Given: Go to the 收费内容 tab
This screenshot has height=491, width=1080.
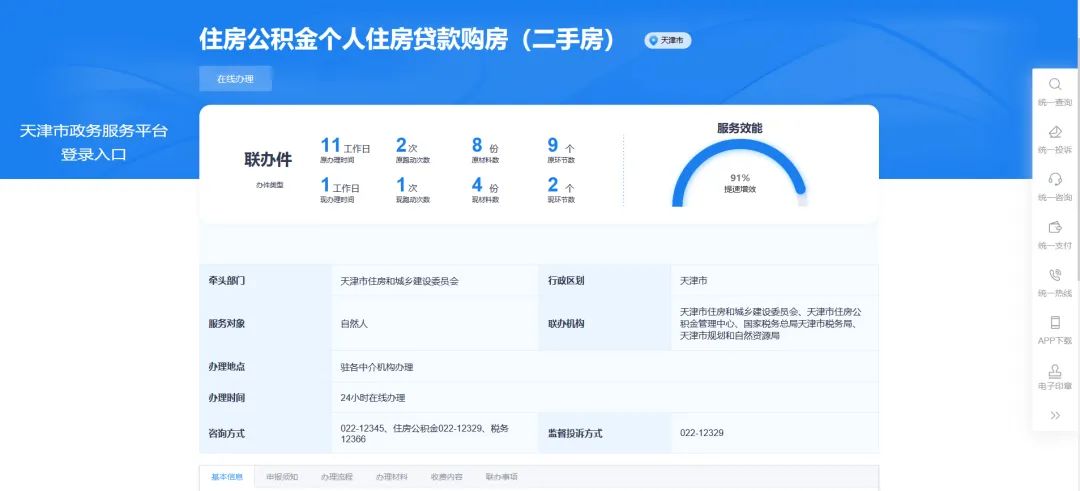Looking at the screenshot, I should [447, 477].
